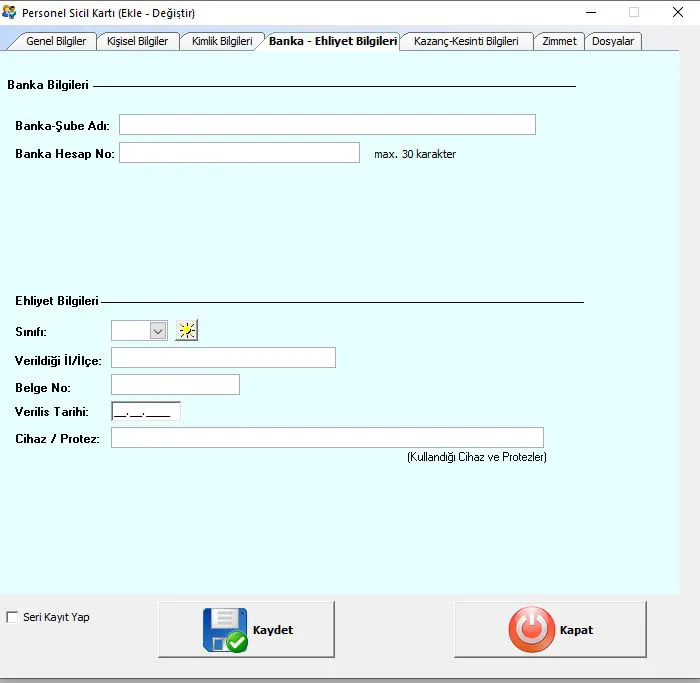Go to the Kimlik Bilgileri tab
700x683 pixels.
coord(222,41)
